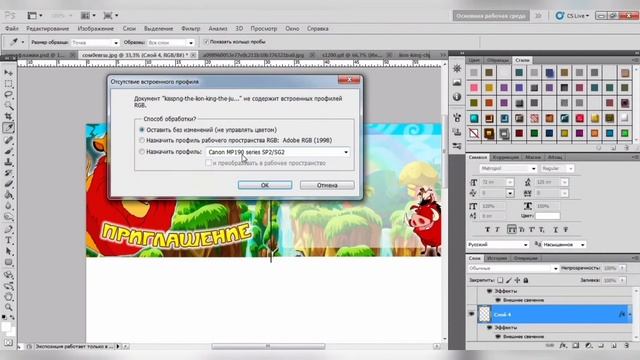Choose the Назначить профиль radio option
This screenshot has width=640, height=360.
point(142,151)
